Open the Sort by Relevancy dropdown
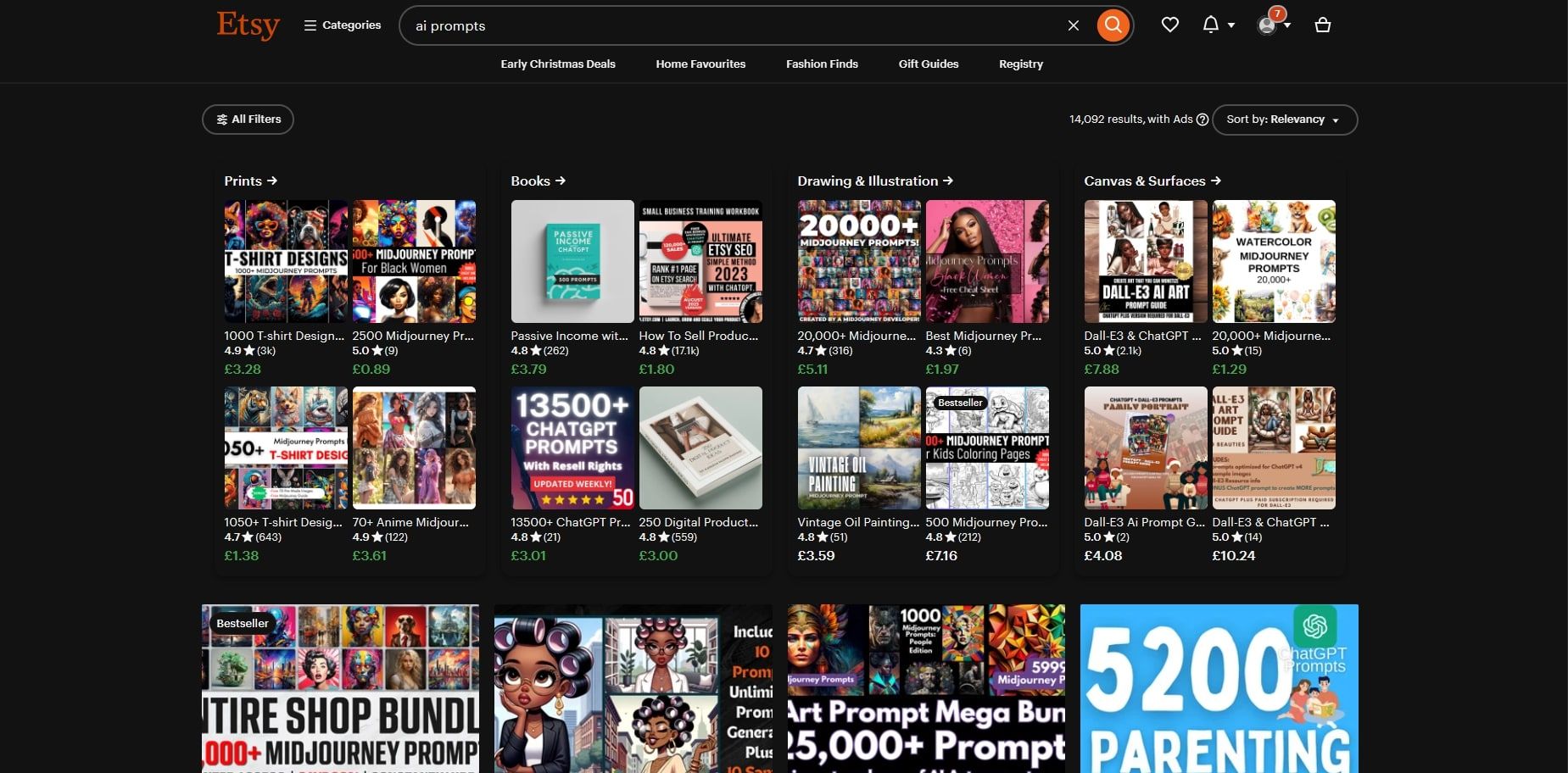 [x=1284, y=120]
